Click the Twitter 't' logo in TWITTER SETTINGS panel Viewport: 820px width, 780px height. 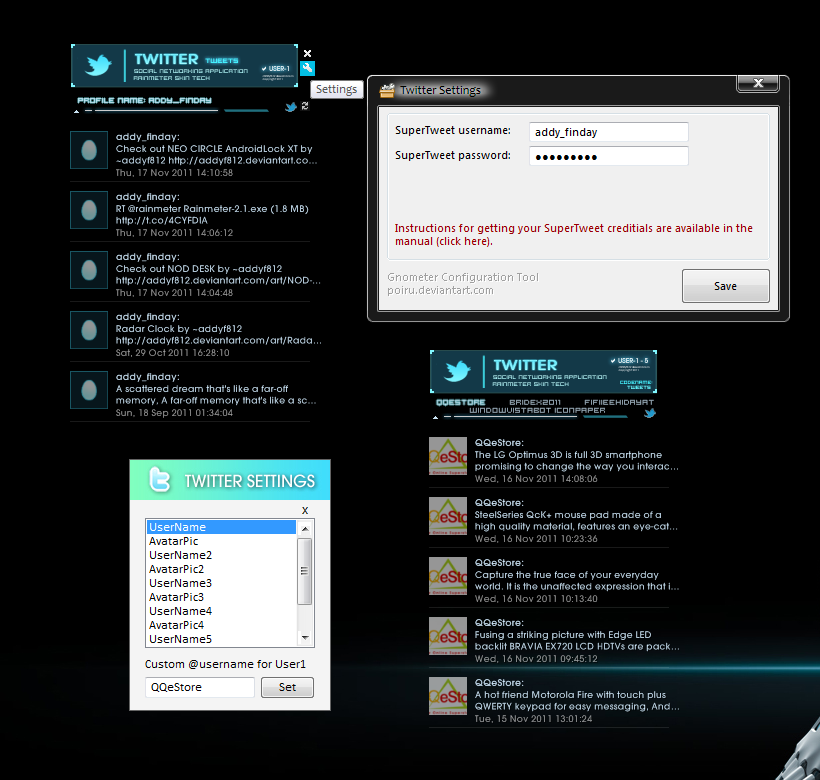tap(160, 479)
